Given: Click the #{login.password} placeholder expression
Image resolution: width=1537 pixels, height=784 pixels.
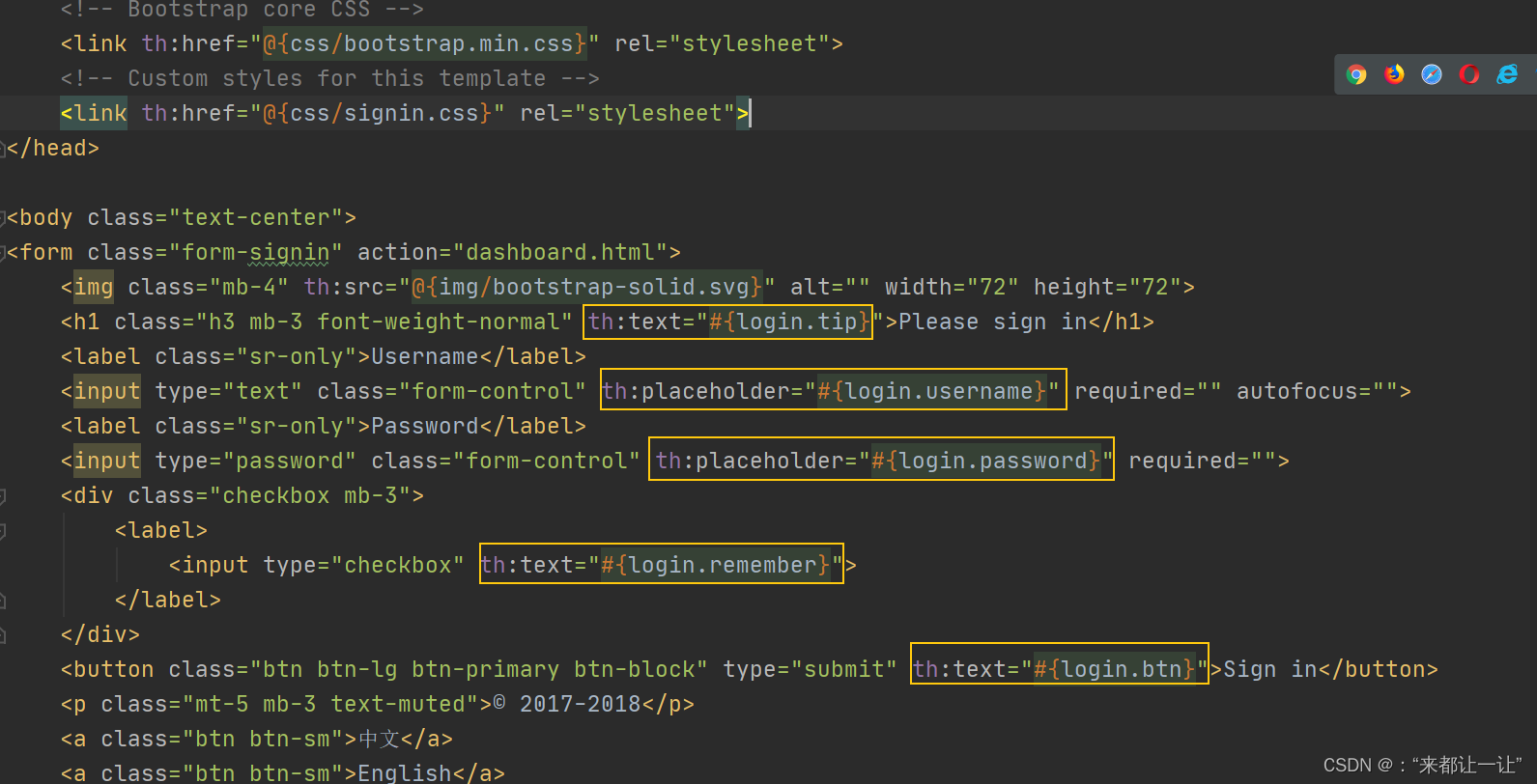Looking at the screenshot, I should (x=986, y=462).
